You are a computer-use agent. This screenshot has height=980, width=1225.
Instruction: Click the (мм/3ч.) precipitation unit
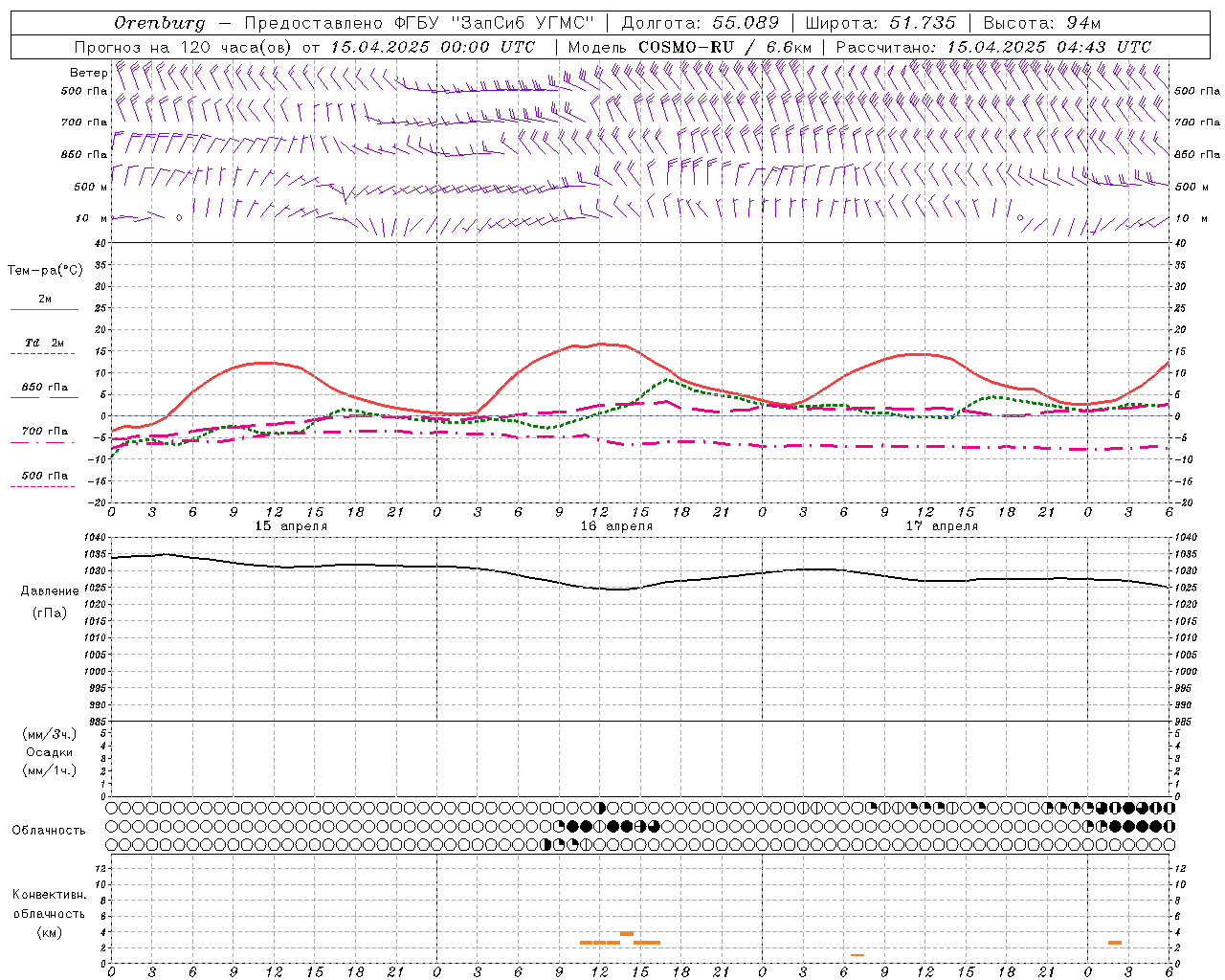click(x=50, y=734)
